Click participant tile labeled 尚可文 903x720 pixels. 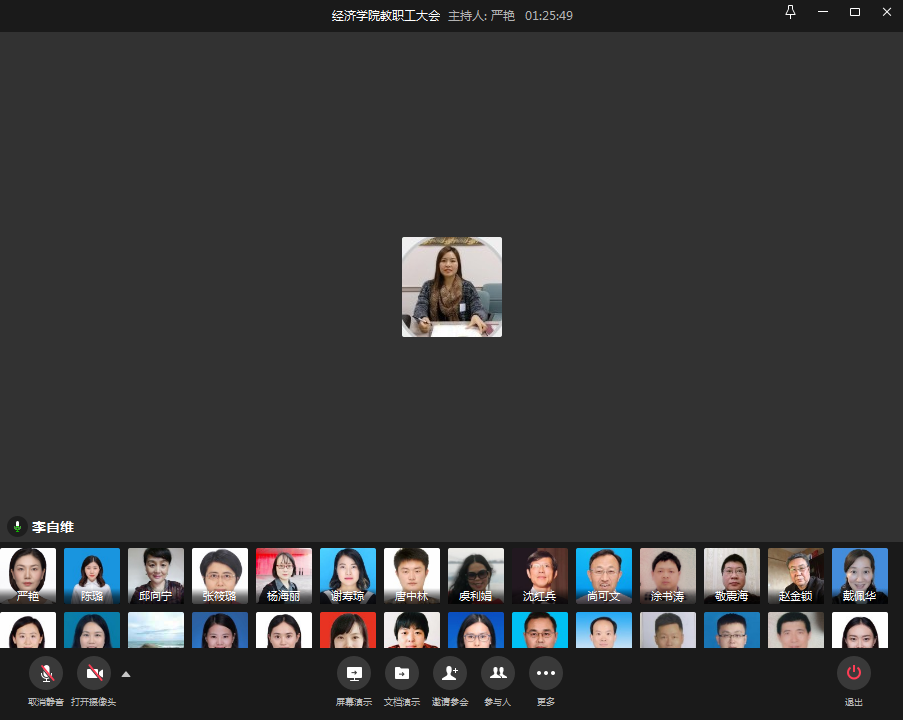click(604, 575)
